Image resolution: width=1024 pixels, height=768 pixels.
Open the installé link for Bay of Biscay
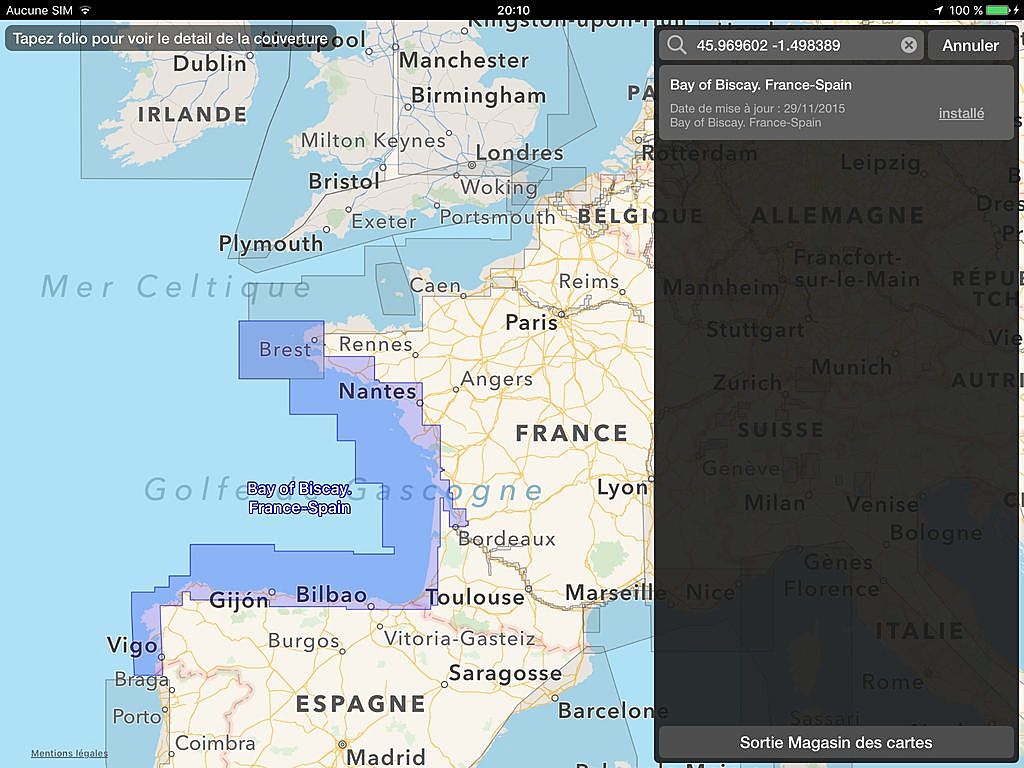click(961, 113)
